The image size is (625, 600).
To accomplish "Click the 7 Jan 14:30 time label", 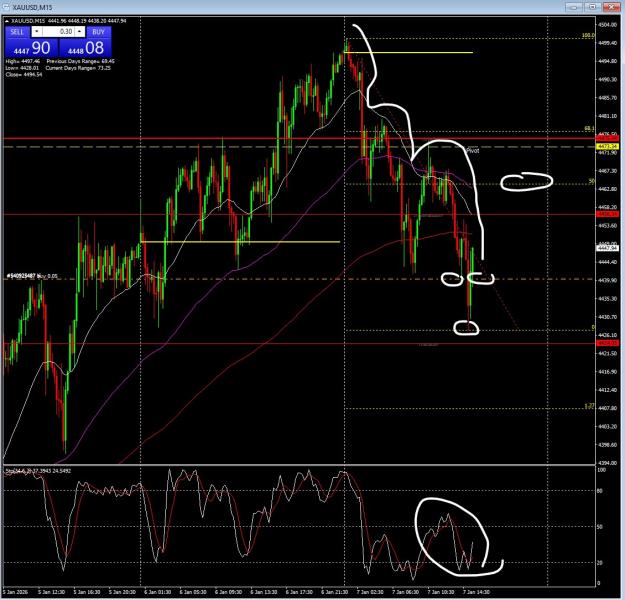I will [476, 592].
